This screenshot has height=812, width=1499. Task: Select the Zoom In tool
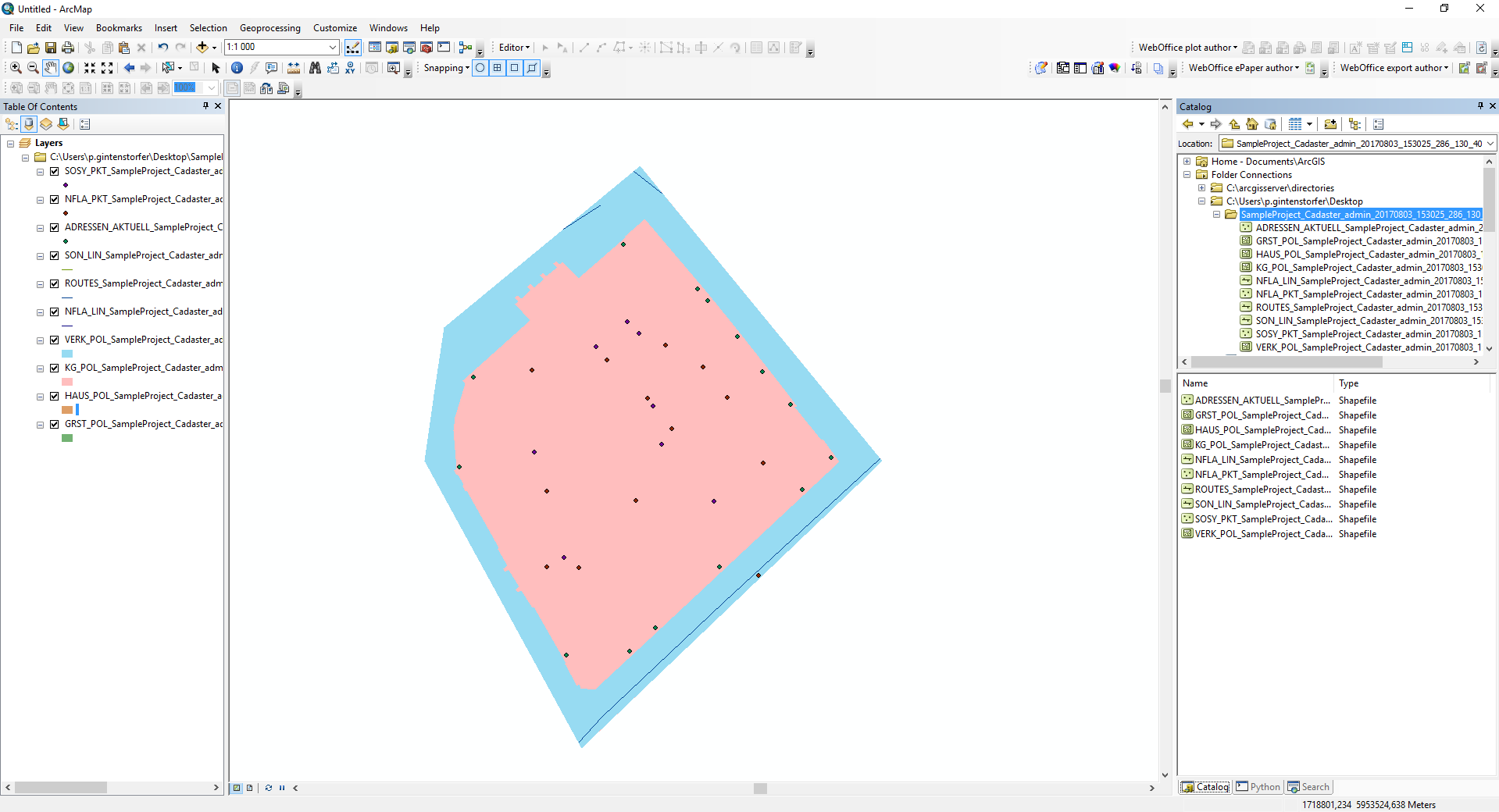(16, 69)
